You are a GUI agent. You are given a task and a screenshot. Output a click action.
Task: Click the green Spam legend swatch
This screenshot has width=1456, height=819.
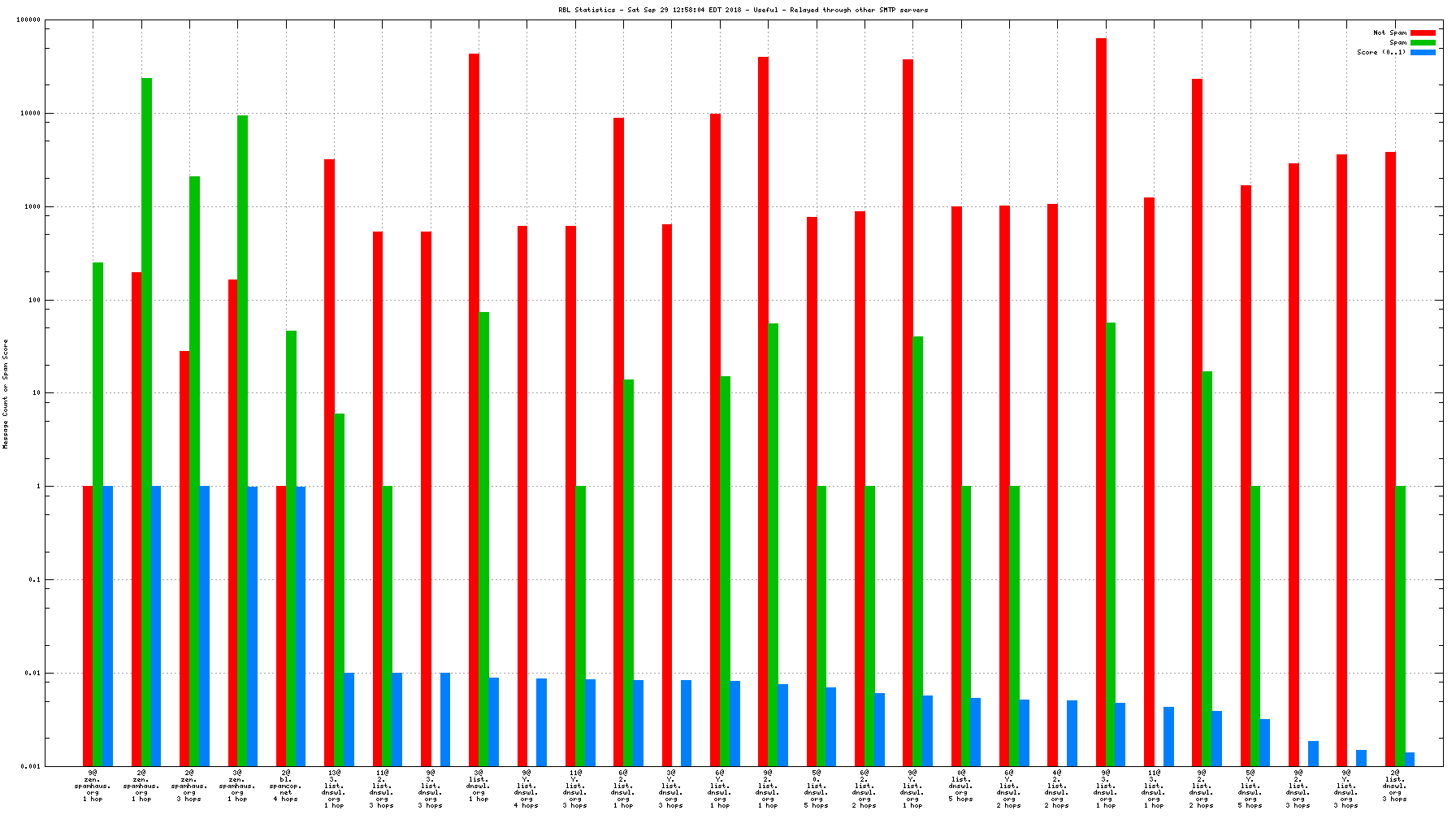coord(1423,42)
